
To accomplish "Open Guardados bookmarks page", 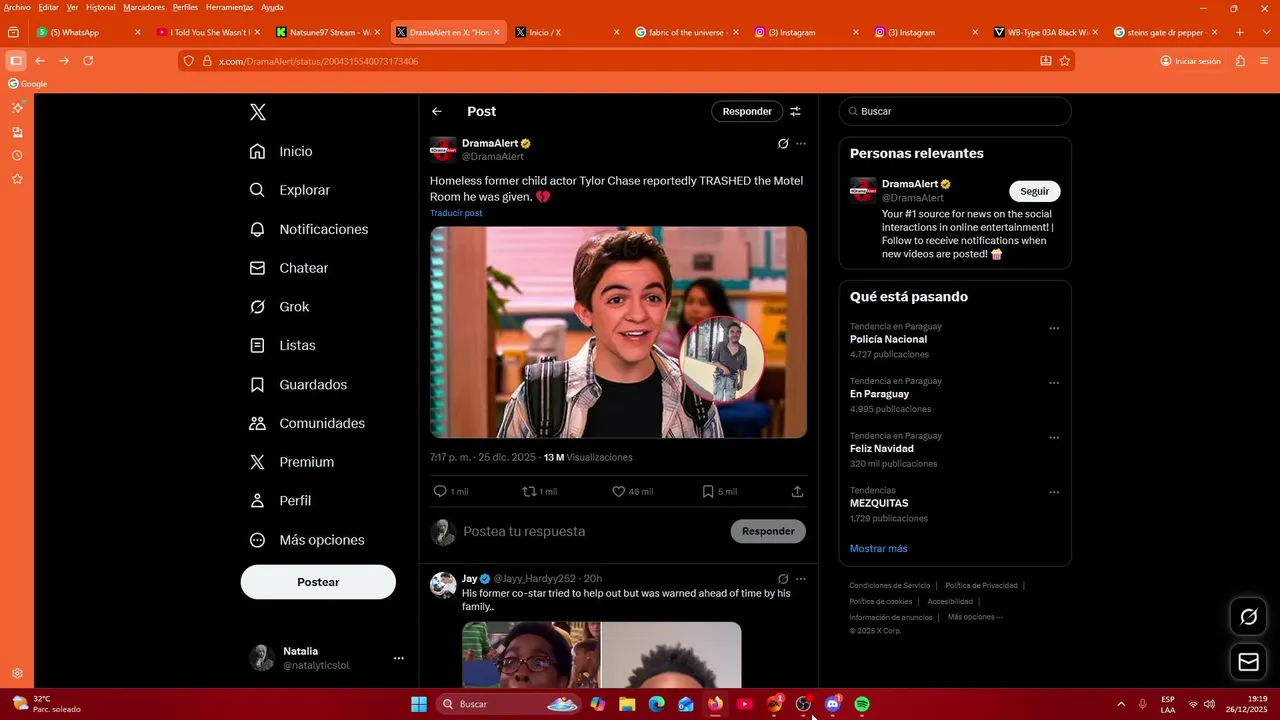I will (x=298, y=385).
